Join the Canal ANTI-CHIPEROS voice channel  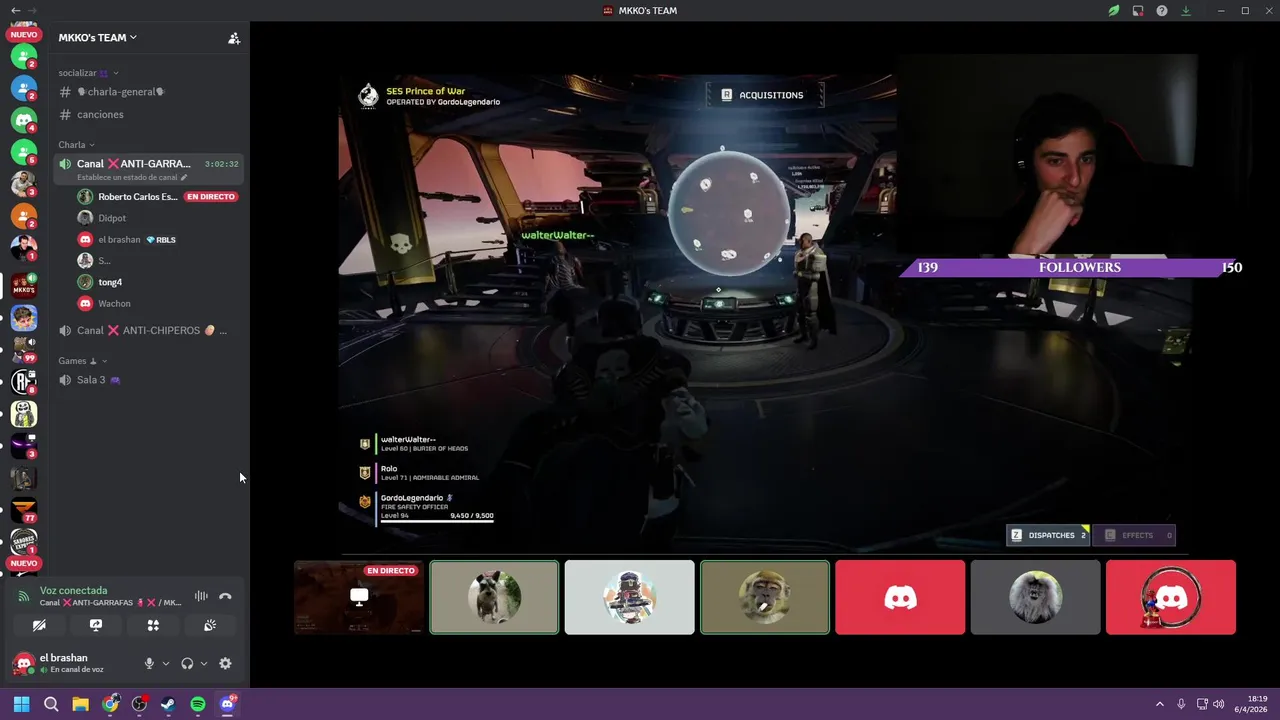click(148, 331)
